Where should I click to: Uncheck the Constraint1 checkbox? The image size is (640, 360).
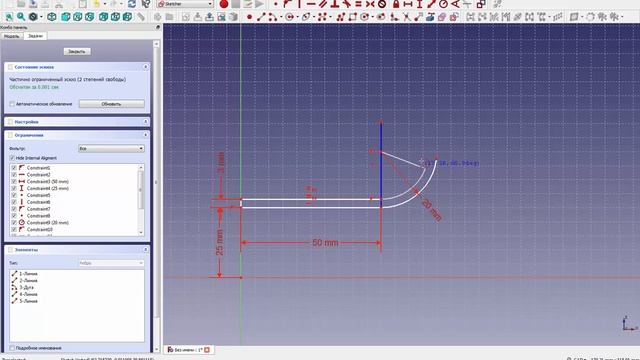(x=14, y=168)
